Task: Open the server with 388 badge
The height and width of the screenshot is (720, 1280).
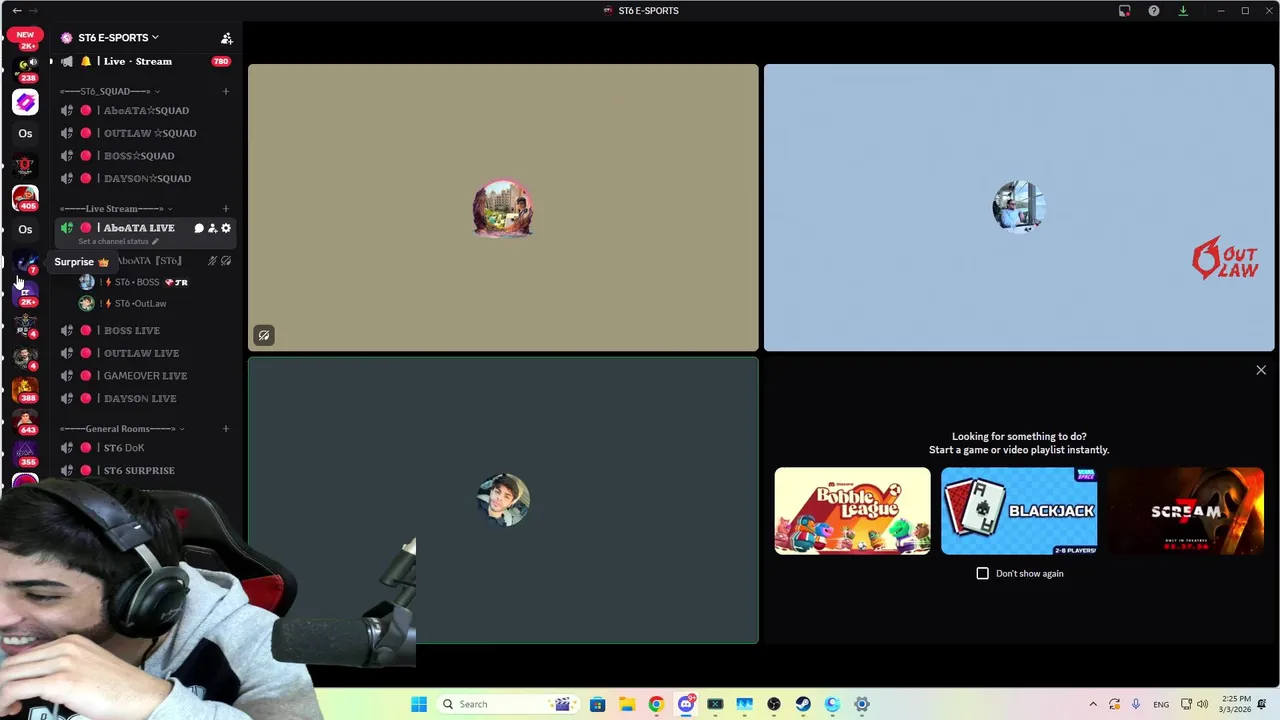Action: [x=25, y=388]
